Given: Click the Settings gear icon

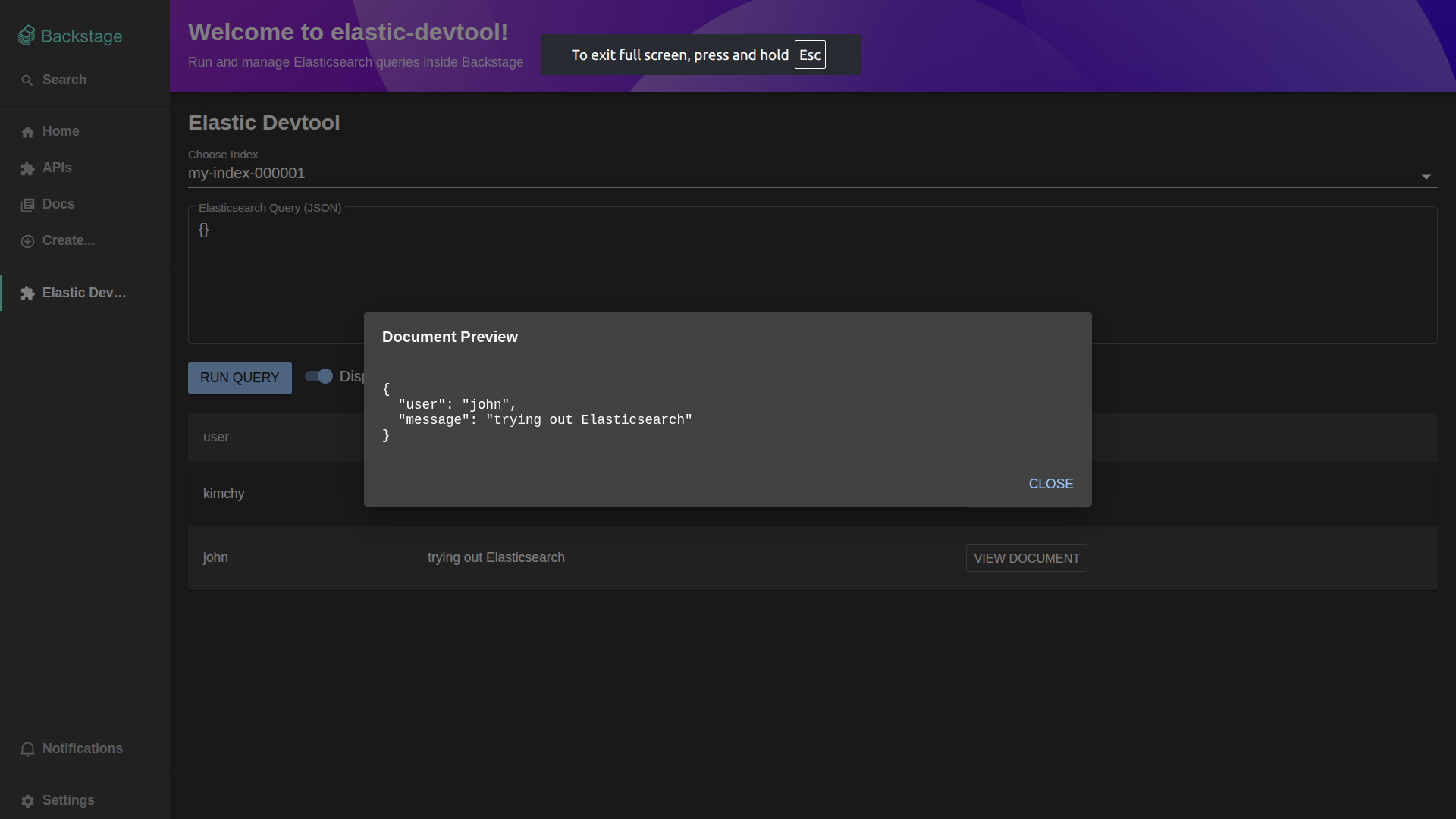Looking at the screenshot, I should (x=27, y=801).
